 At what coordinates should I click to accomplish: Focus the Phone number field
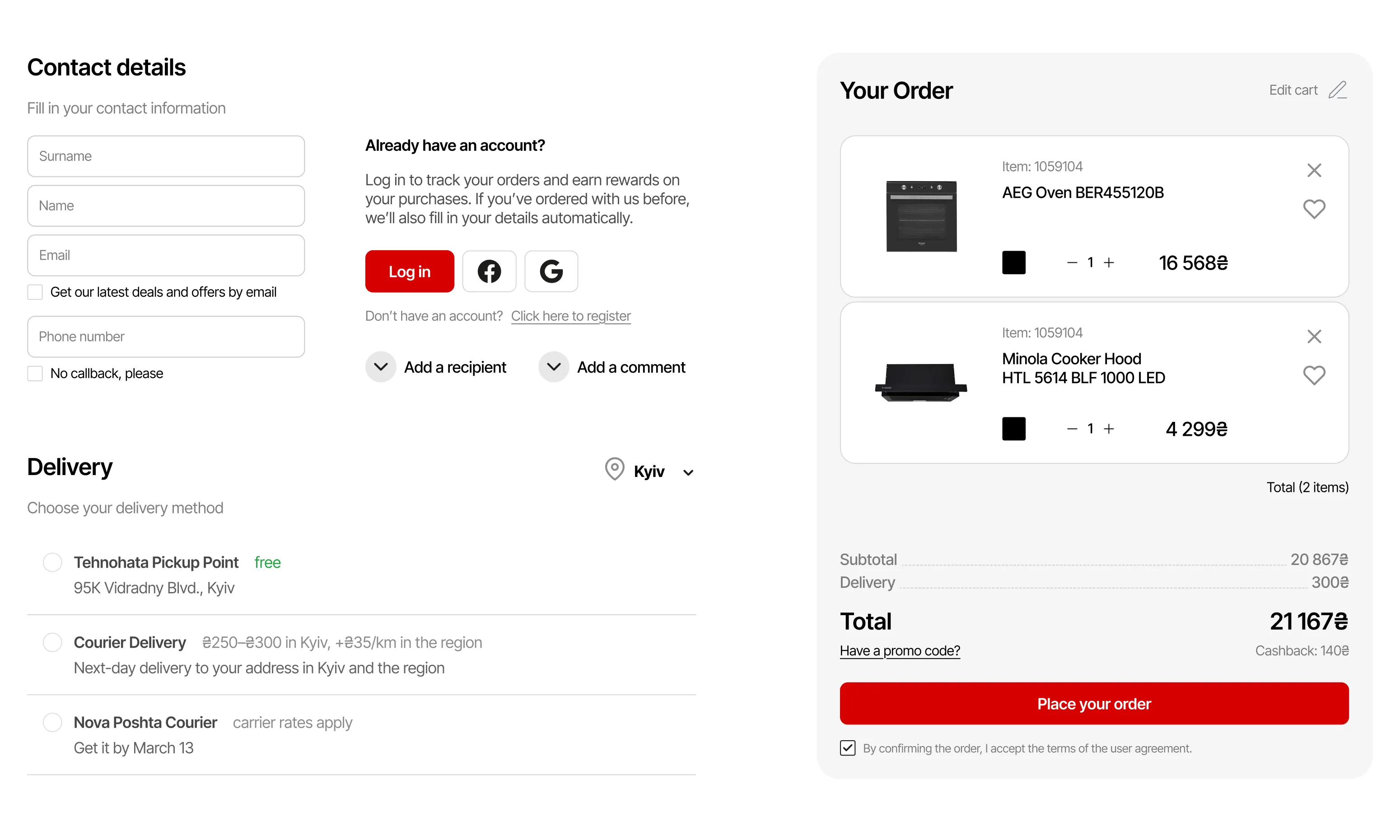pos(166,337)
